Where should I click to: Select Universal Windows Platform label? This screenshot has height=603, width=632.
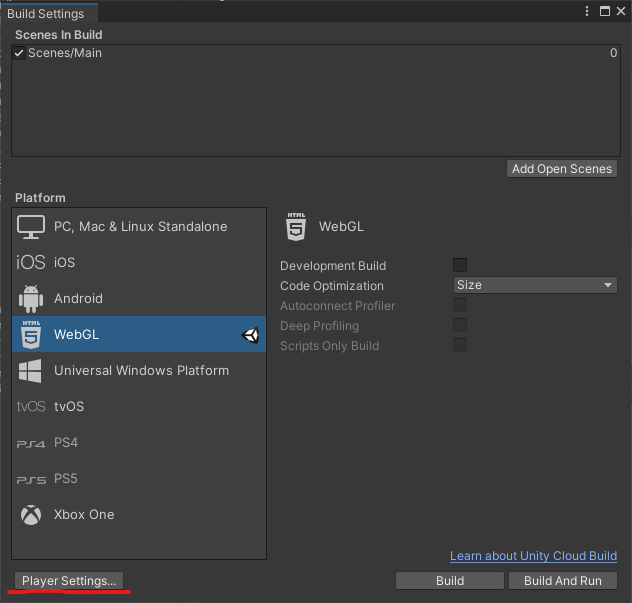[x=141, y=370]
